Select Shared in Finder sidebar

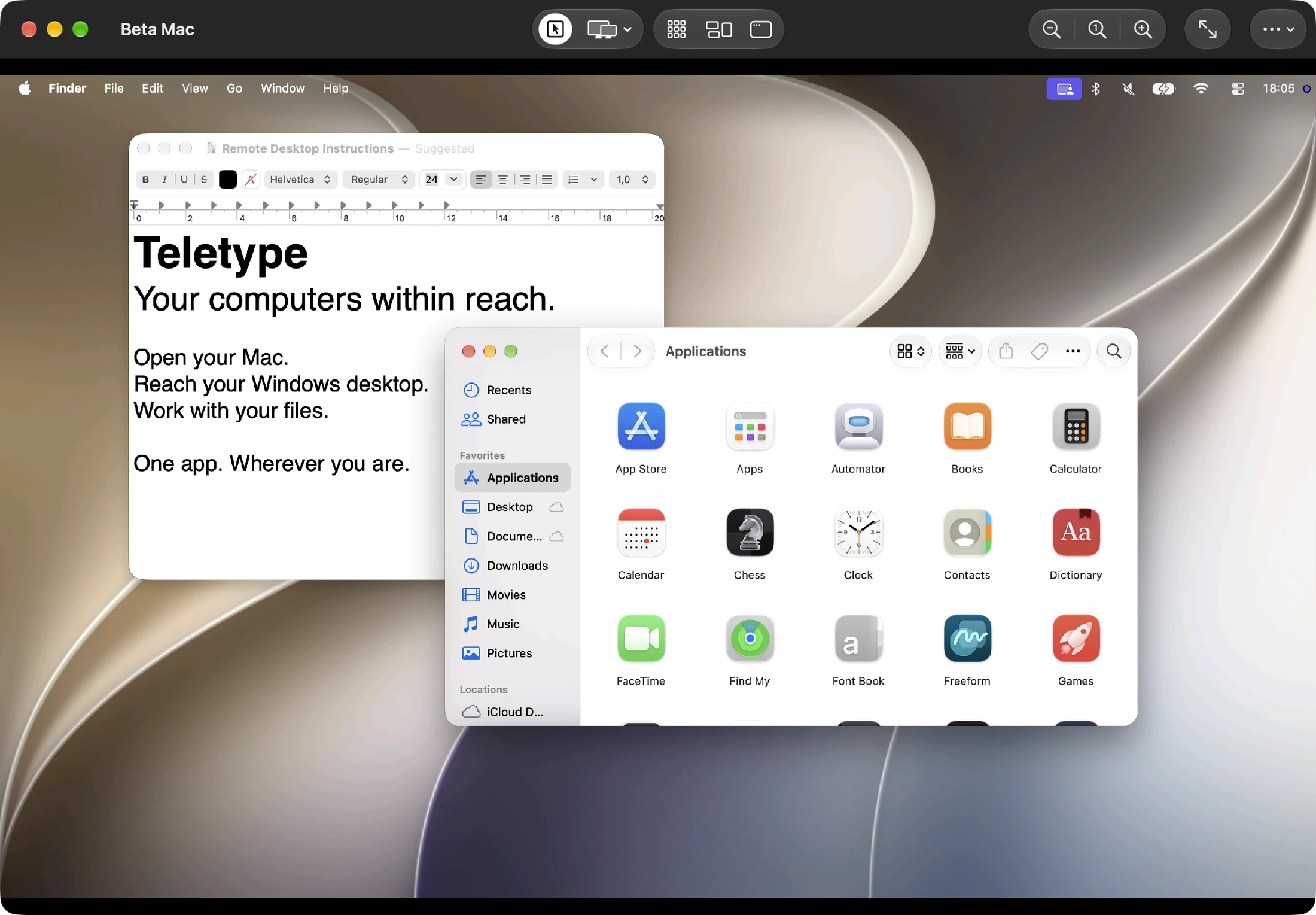[511, 419]
